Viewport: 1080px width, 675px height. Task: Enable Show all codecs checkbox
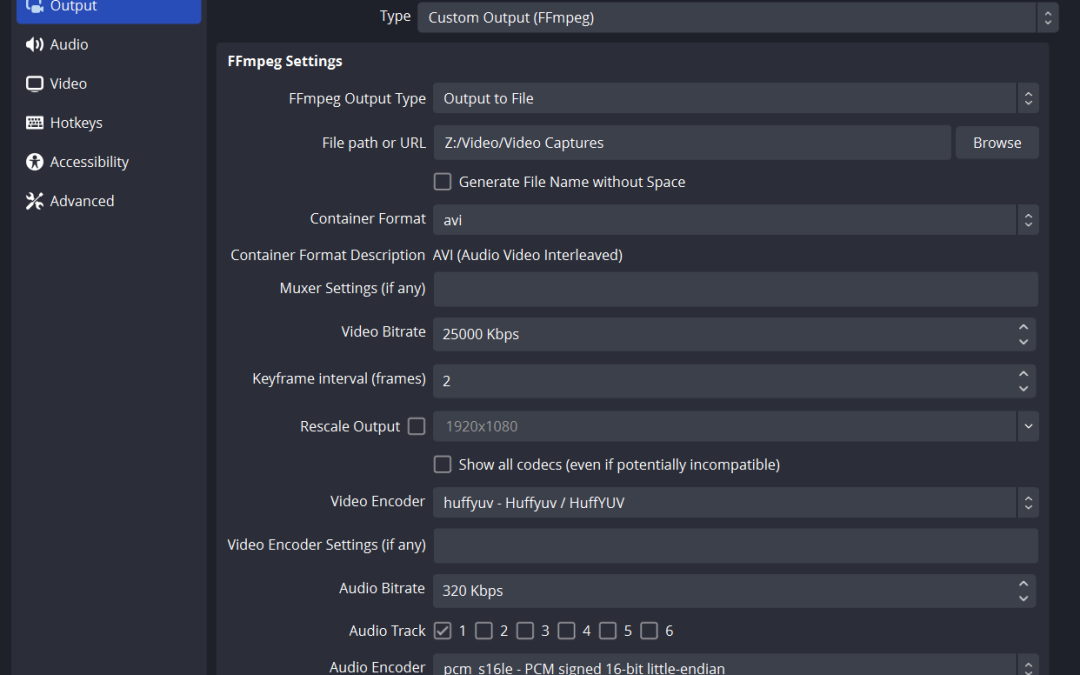point(442,464)
